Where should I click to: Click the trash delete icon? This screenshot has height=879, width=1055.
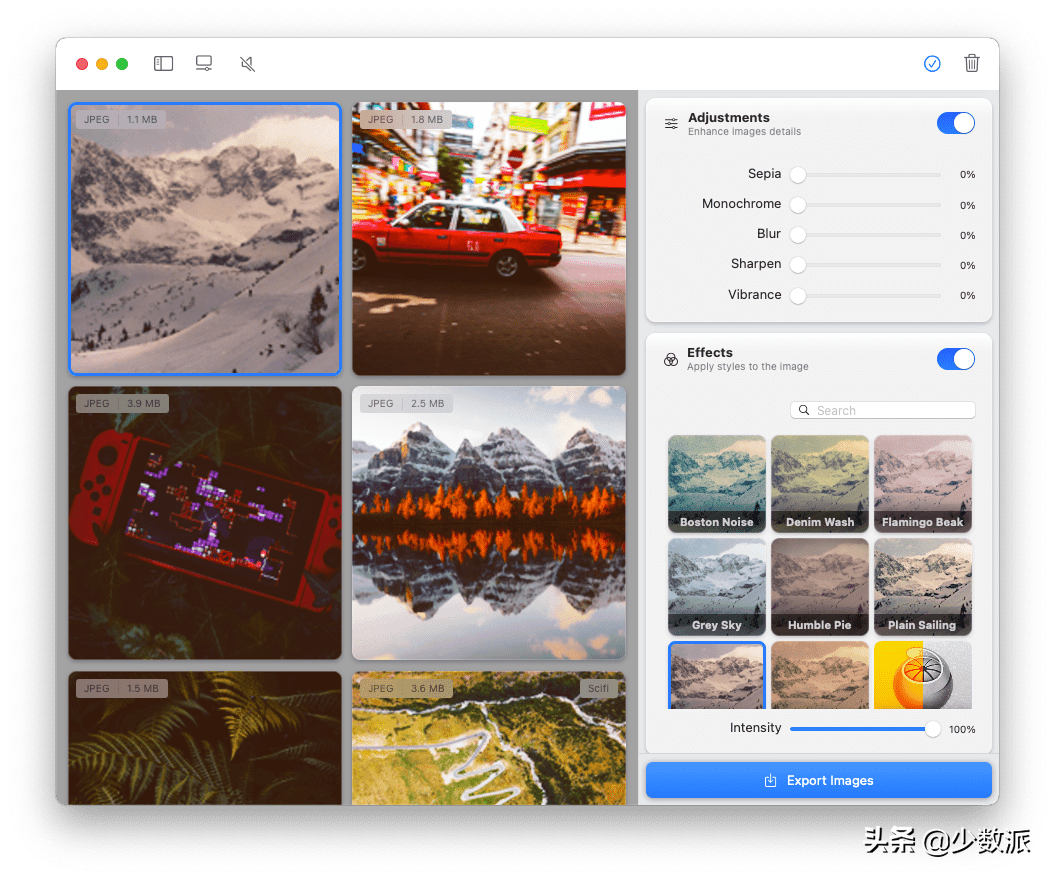tap(972, 63)
